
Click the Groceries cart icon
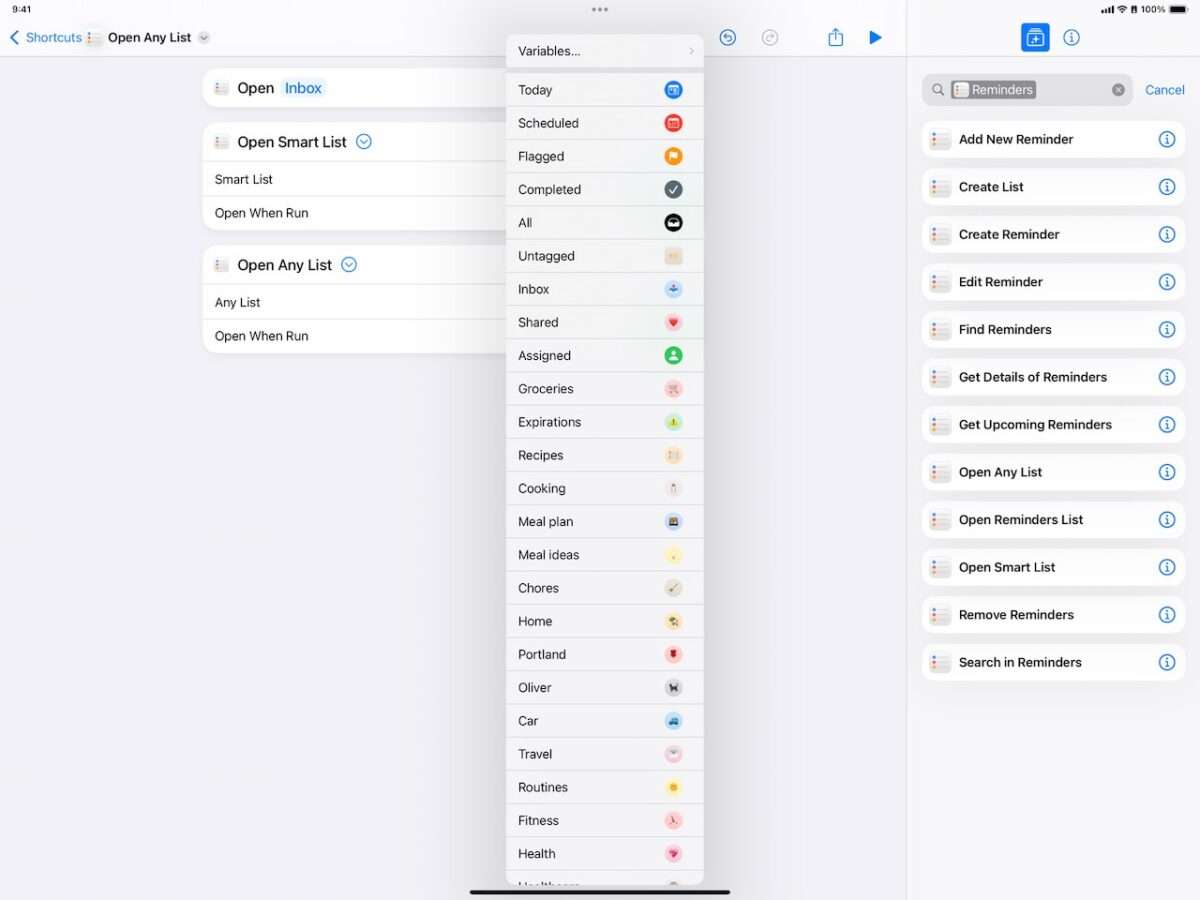point(674,388)
